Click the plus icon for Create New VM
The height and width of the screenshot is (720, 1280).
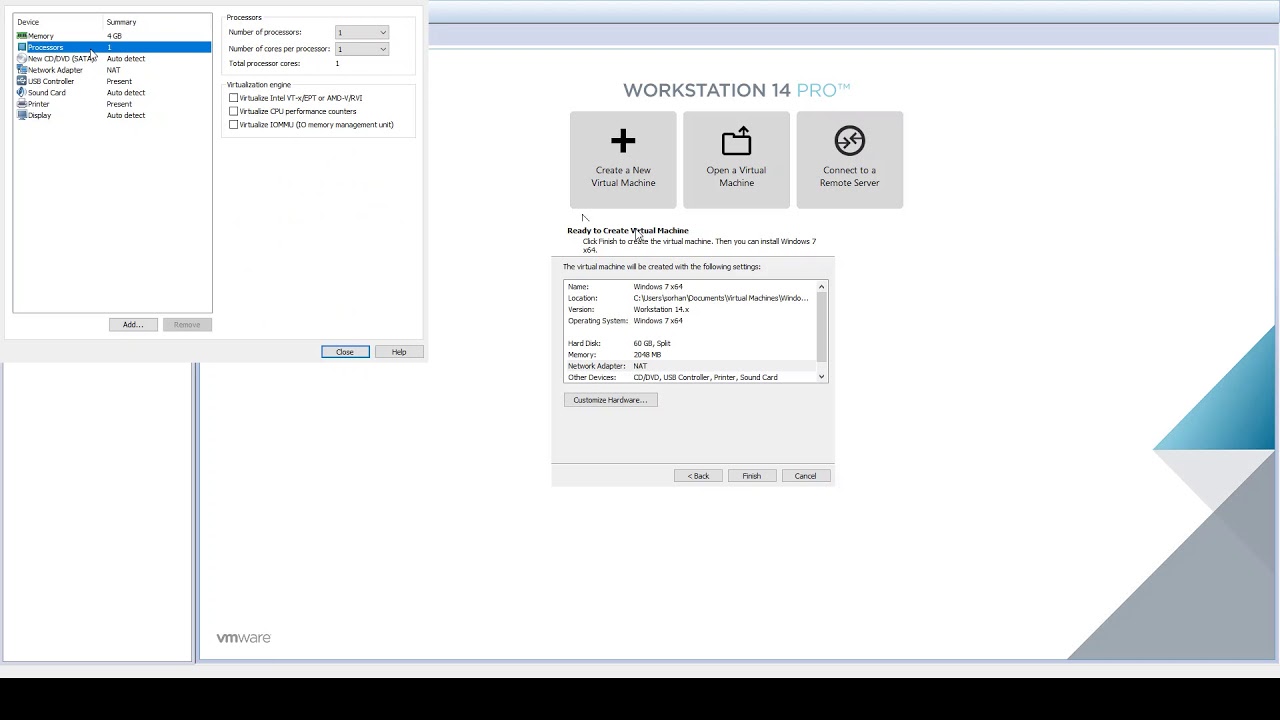click(623, 141)
